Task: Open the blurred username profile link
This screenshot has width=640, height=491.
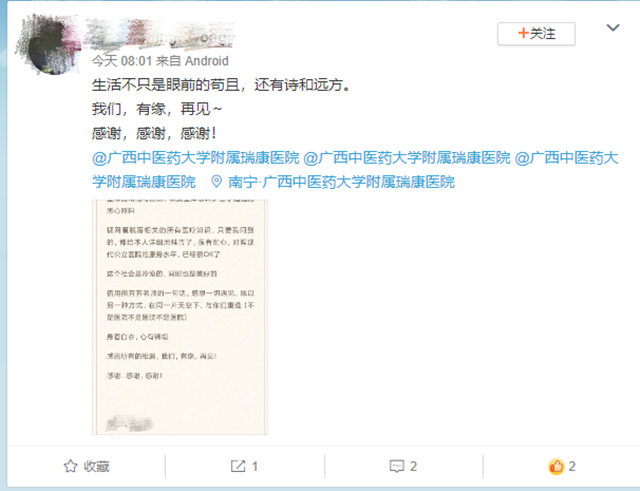Action: pyautogui.click(x=159, y=34)
